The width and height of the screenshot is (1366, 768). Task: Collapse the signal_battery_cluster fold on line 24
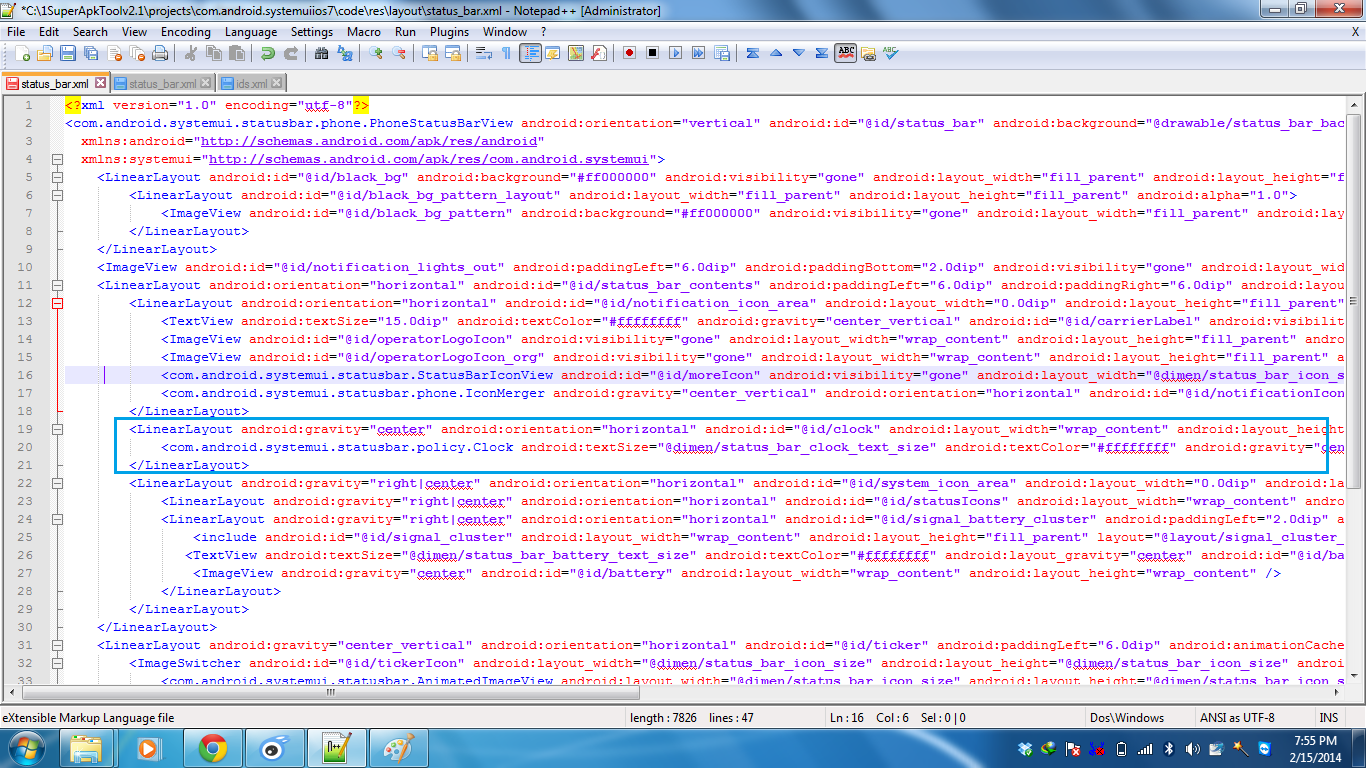(57, 519)
